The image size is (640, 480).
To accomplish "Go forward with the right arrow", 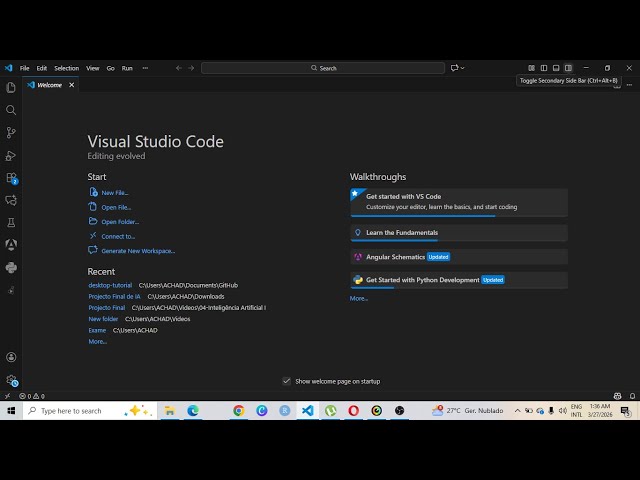I will click(191, 68).
